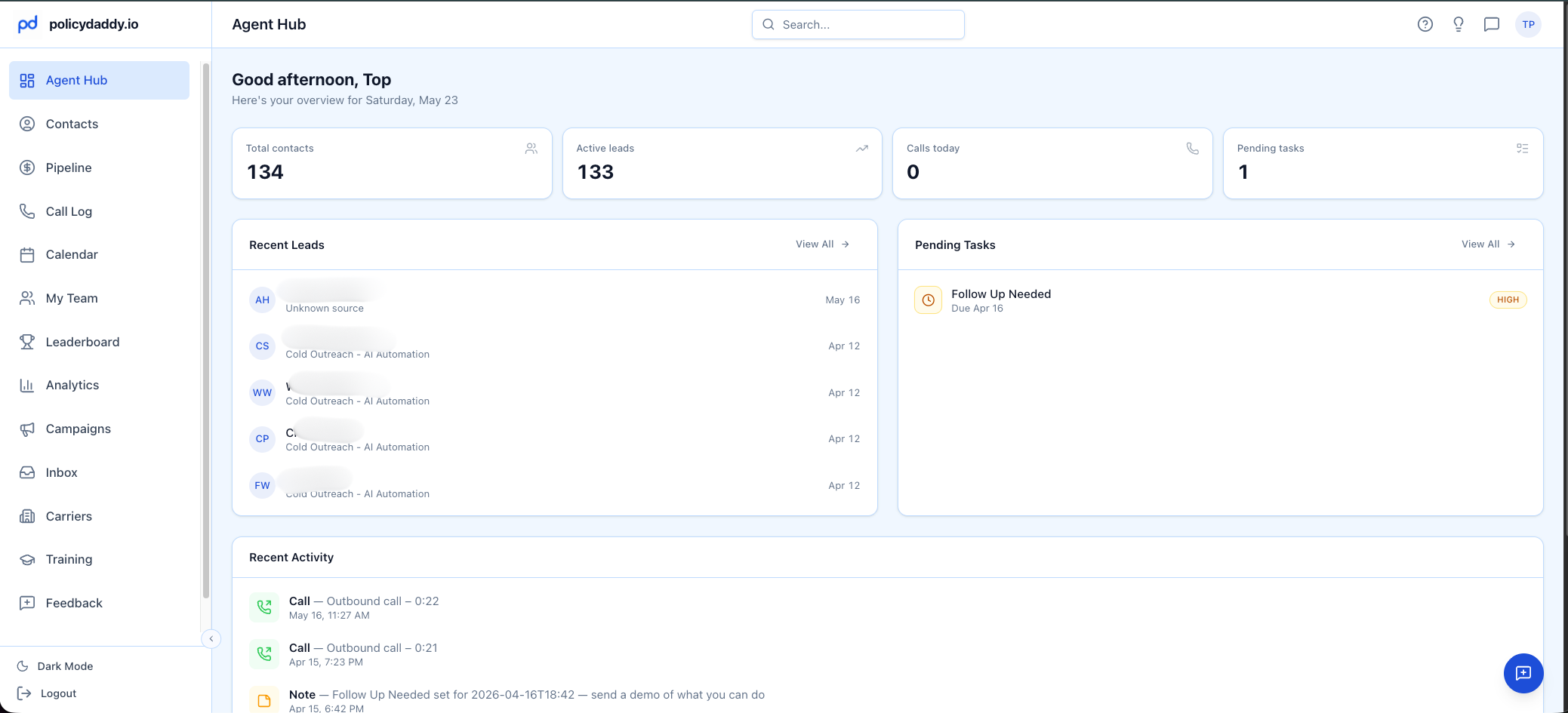Click the Total contacts people icon
1568x713 pixels.
[x=531, y=149]
